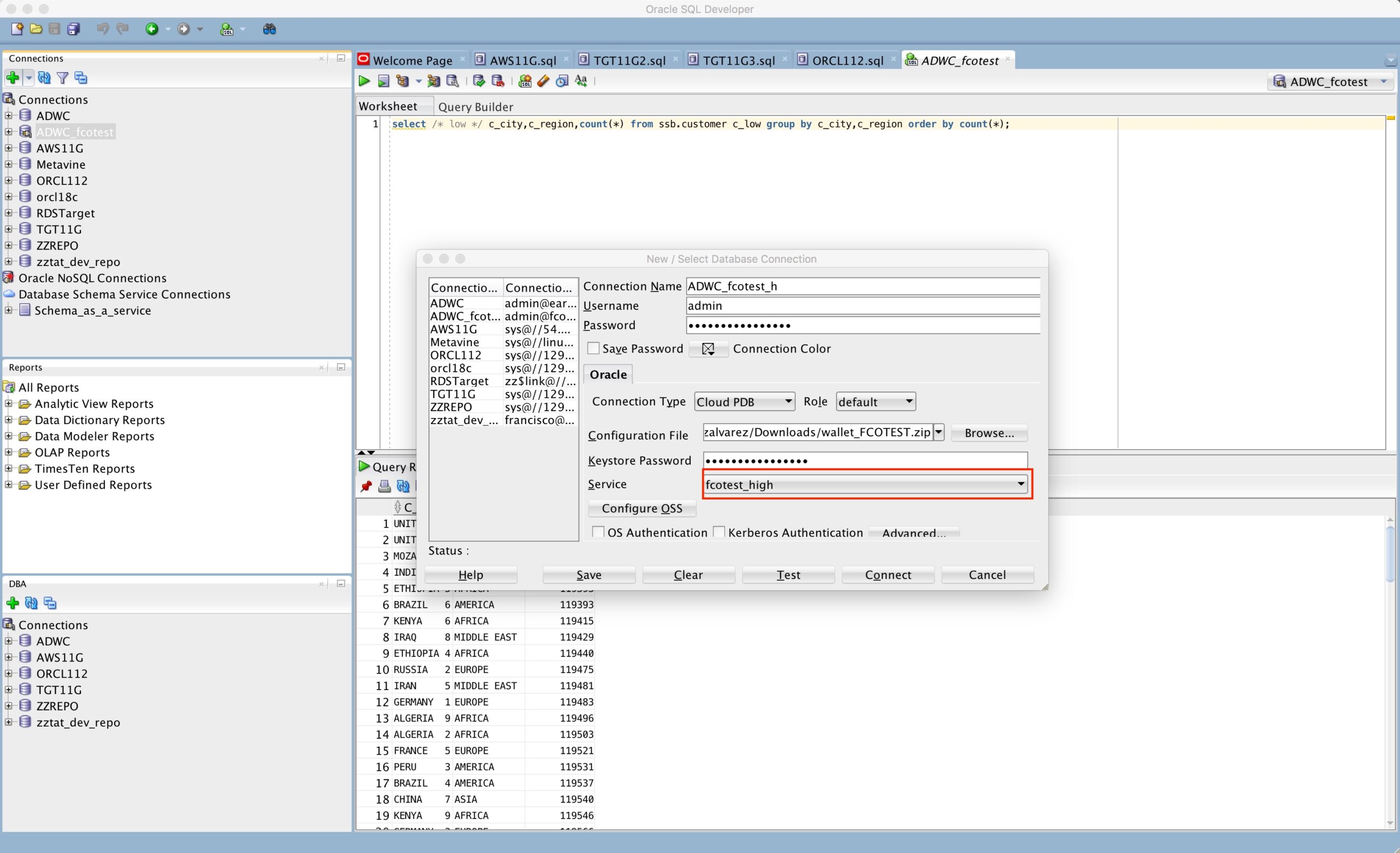Click the green plus New Connection icon

point(13,78)
